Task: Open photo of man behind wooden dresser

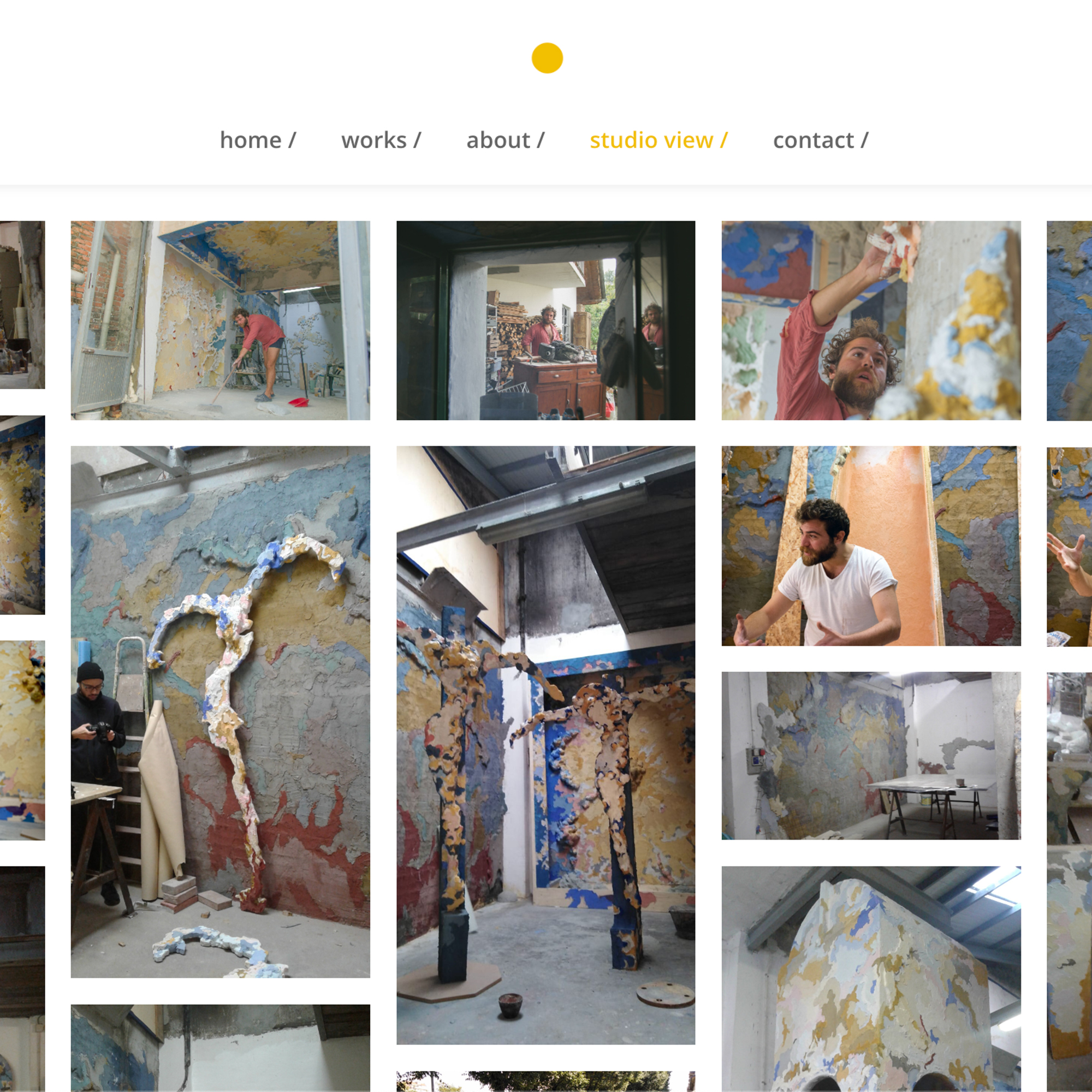Action: pos(546,321)
